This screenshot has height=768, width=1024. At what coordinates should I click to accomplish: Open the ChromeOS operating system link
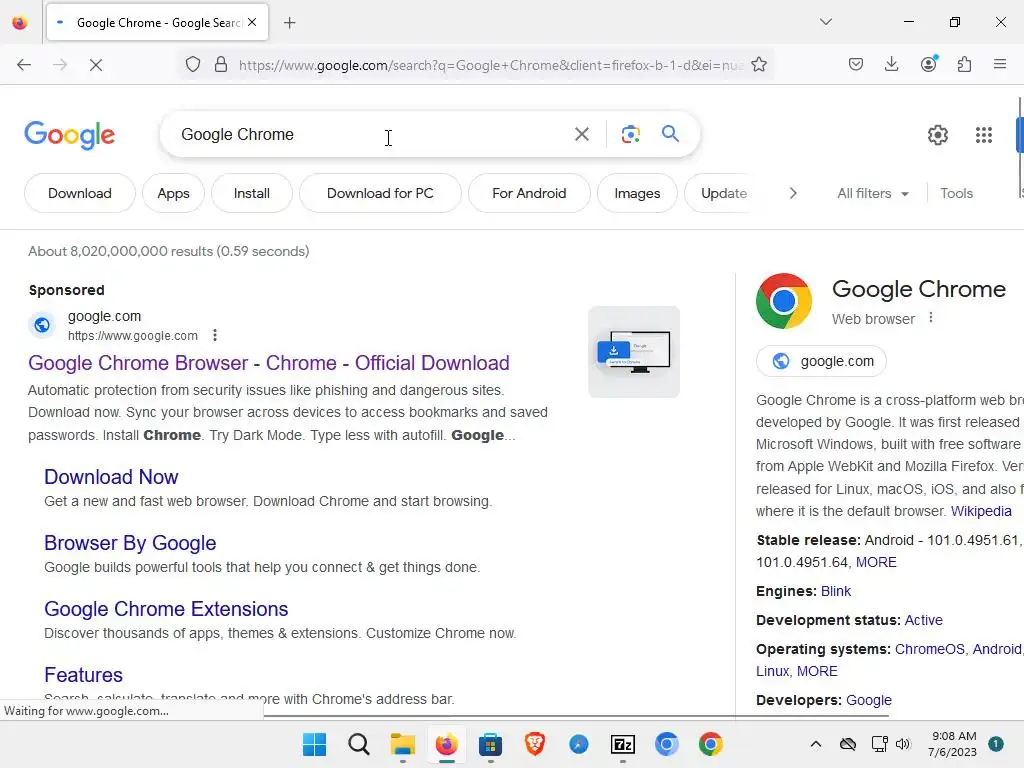click(x=929, y=649)
